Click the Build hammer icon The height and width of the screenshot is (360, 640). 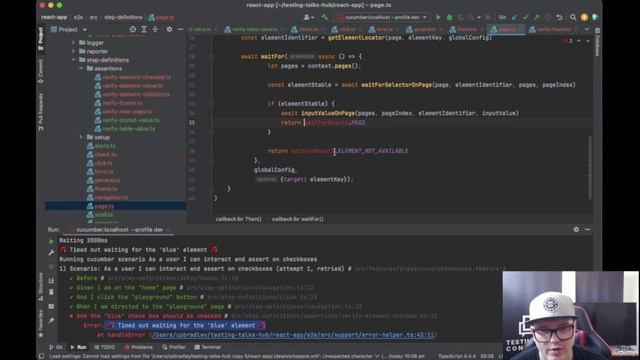[x=324, y=17]
